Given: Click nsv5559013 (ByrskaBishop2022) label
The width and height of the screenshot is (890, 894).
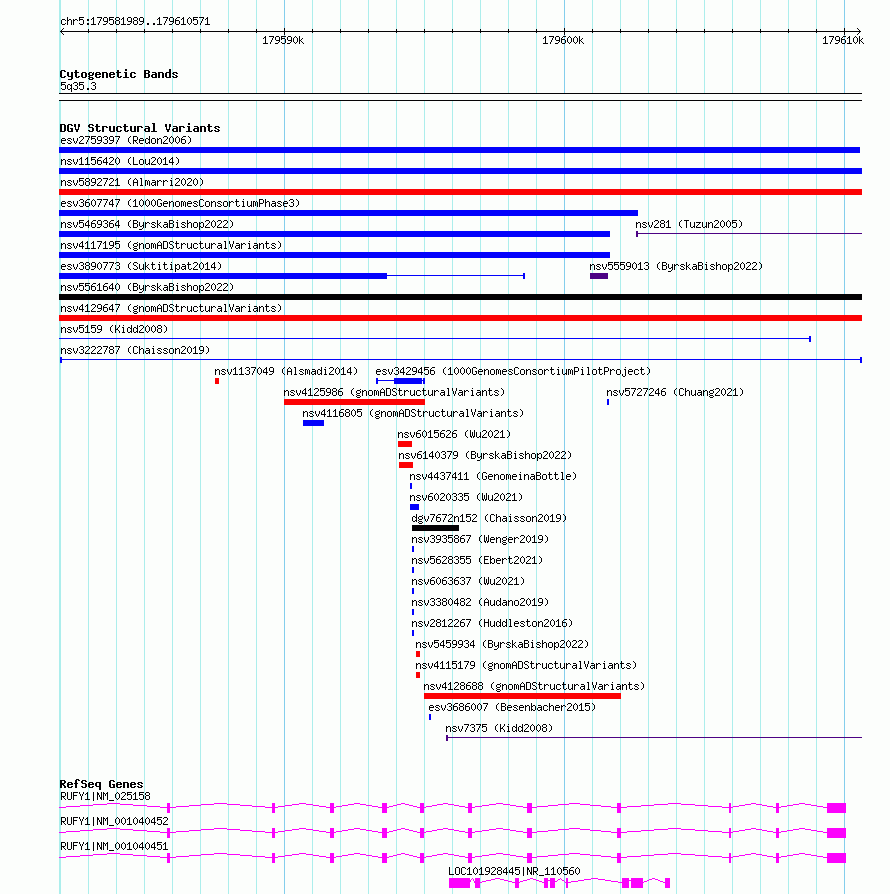Looking at the screenshot, I should point(676,267).
